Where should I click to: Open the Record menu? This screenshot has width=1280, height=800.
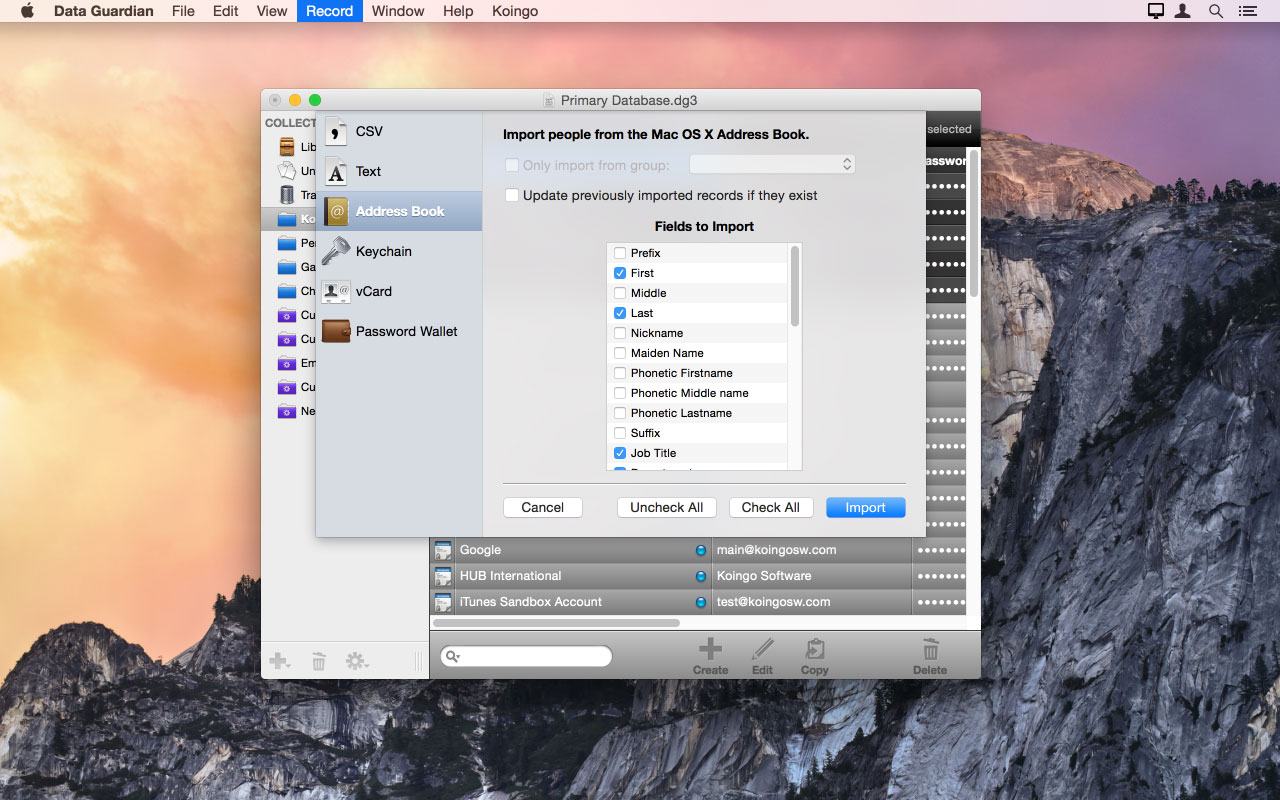pyautogui.click(x=330, y=11)
